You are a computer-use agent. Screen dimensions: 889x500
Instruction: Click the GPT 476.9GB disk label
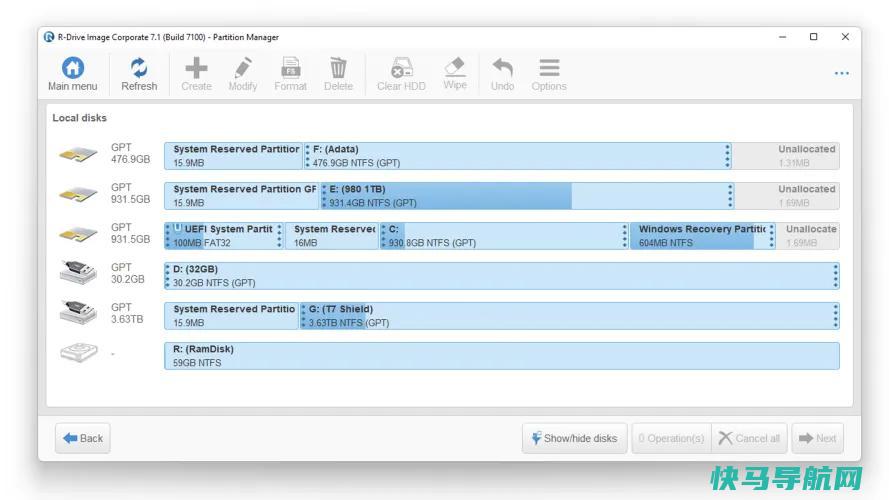click(130, 153)
